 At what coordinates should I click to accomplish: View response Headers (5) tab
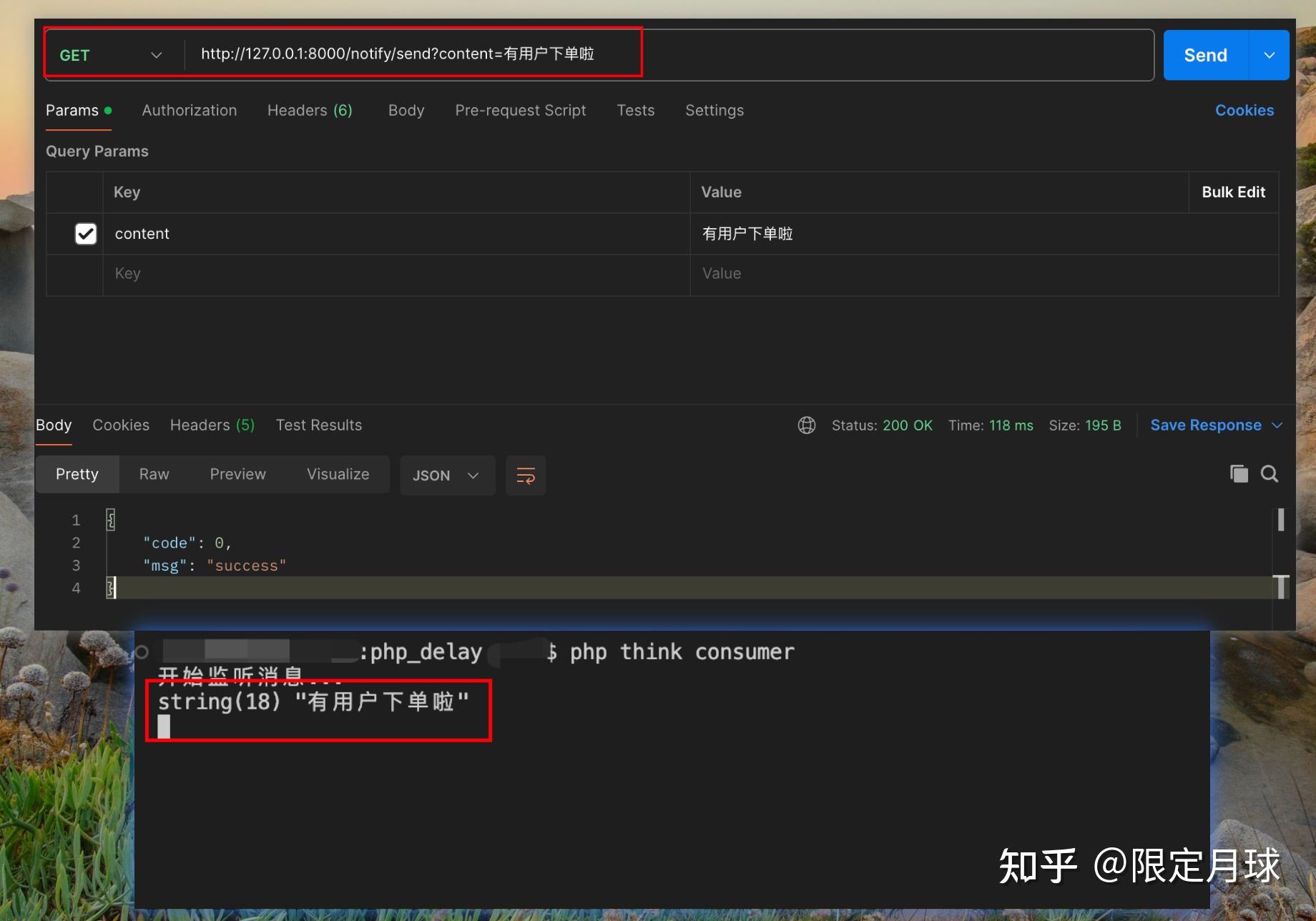[212, 425]
